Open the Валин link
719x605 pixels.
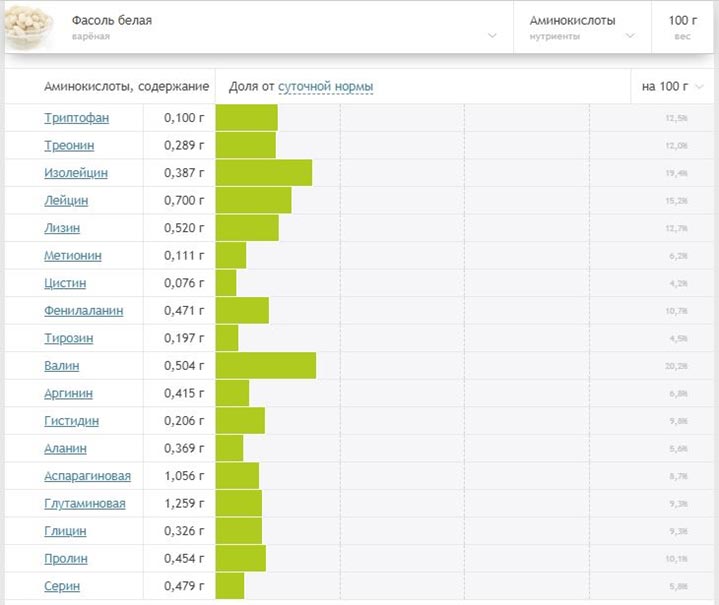pyautogui.click(x=62, y=366)
